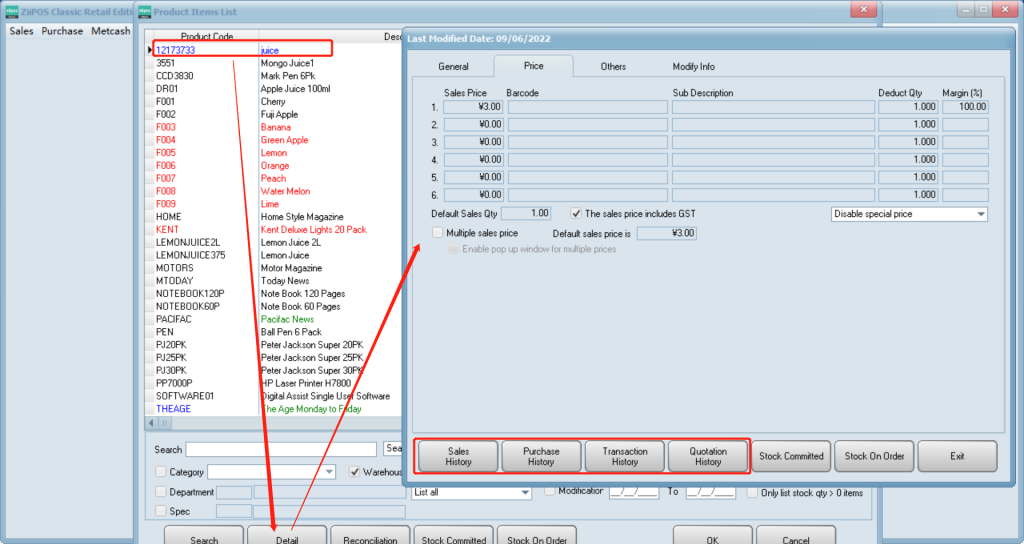The image size is (1024, 544).
Task: Open Transaction History for this product
Action: 625,456
